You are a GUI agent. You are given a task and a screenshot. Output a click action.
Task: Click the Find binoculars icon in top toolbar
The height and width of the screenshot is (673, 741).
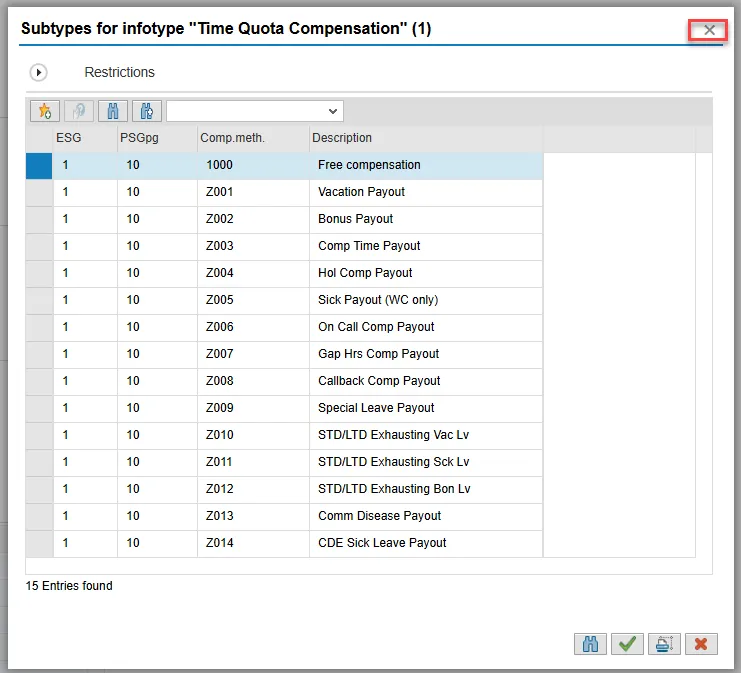pyautogui.click(x=113, y=111)
